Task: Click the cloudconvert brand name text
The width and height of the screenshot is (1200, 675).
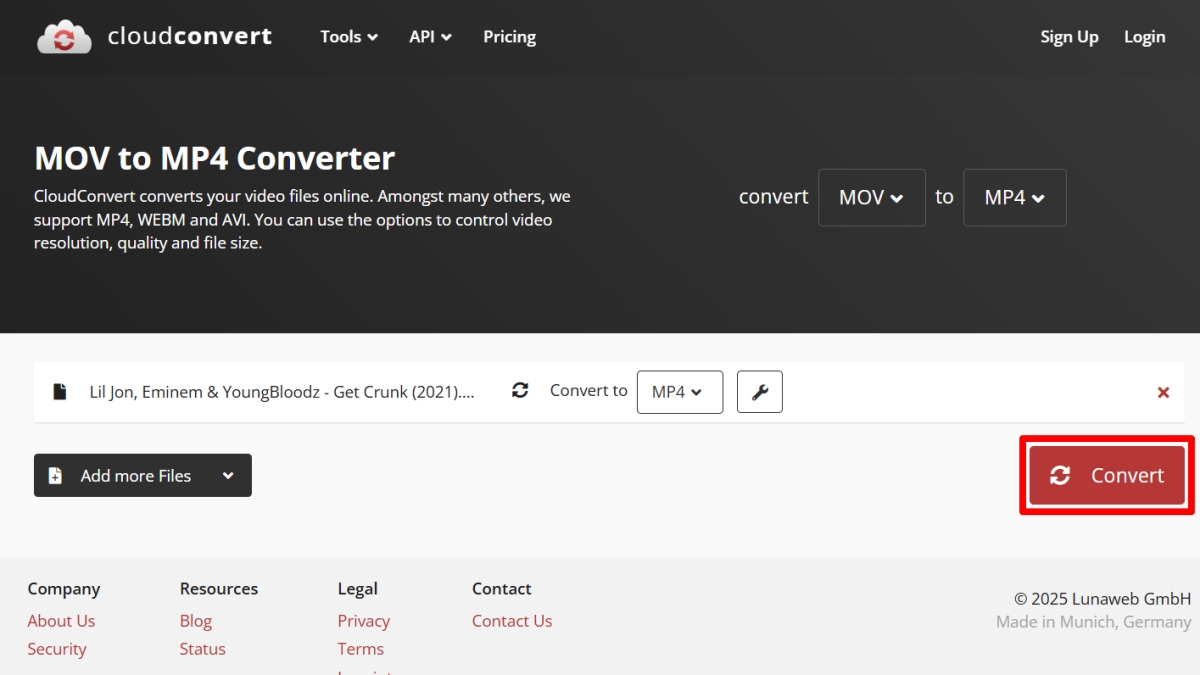Action: [x=190, y=37]
